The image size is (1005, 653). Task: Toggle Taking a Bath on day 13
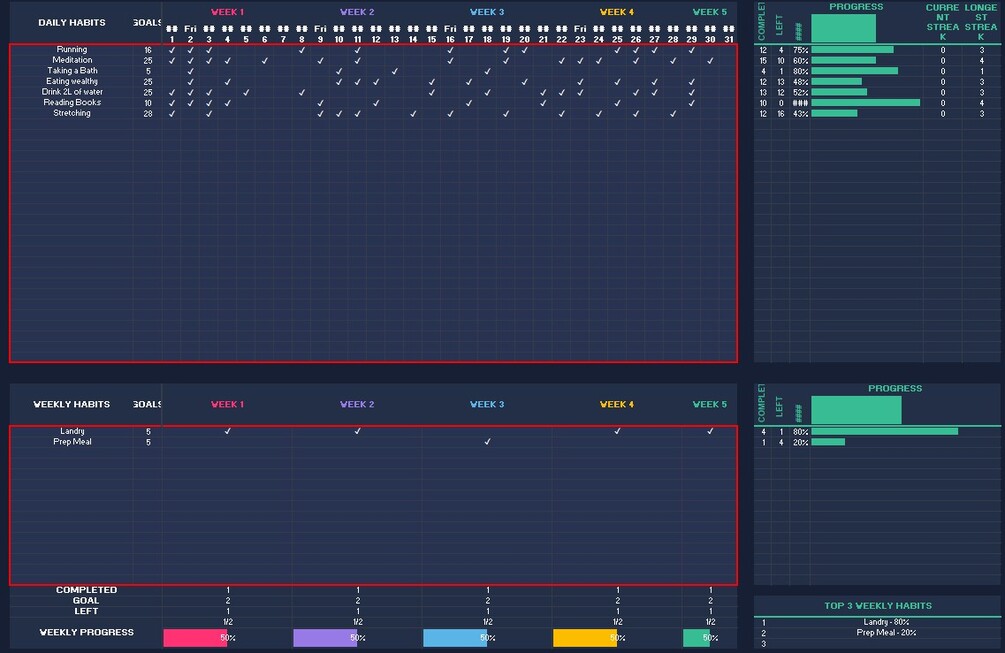point(395,71)
